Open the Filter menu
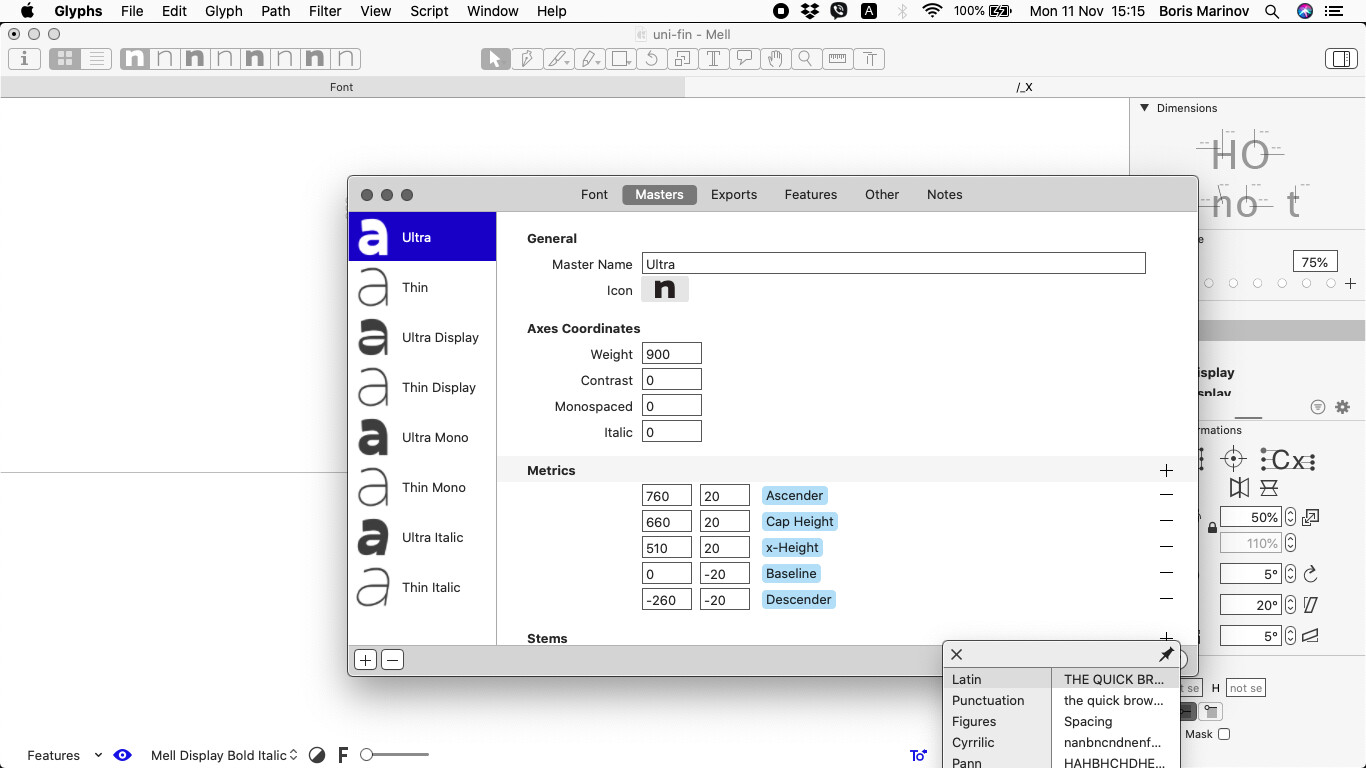The width and height of the screenshot is (1366, 768). [324, 11]
